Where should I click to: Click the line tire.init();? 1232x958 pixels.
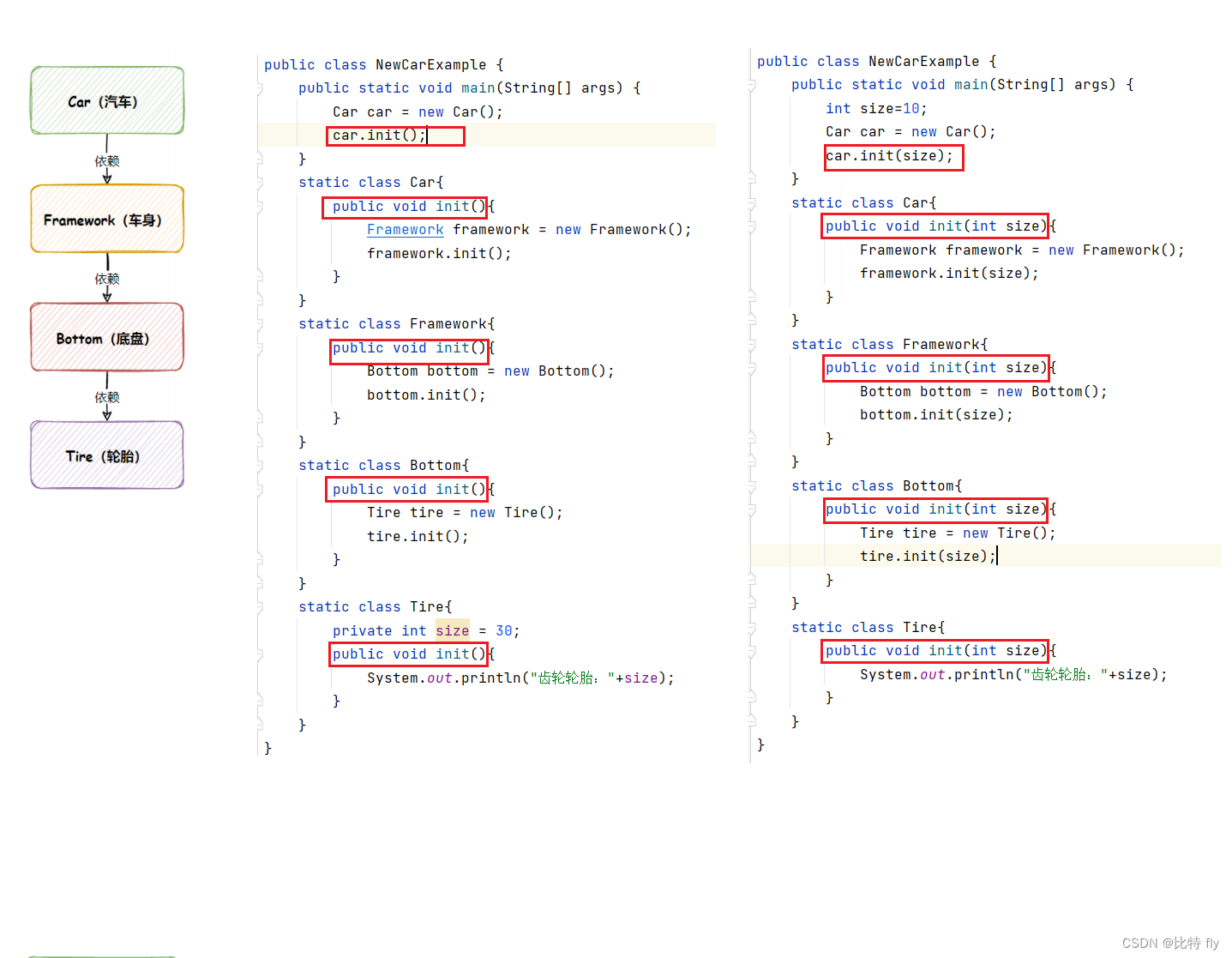click(418, 537)
